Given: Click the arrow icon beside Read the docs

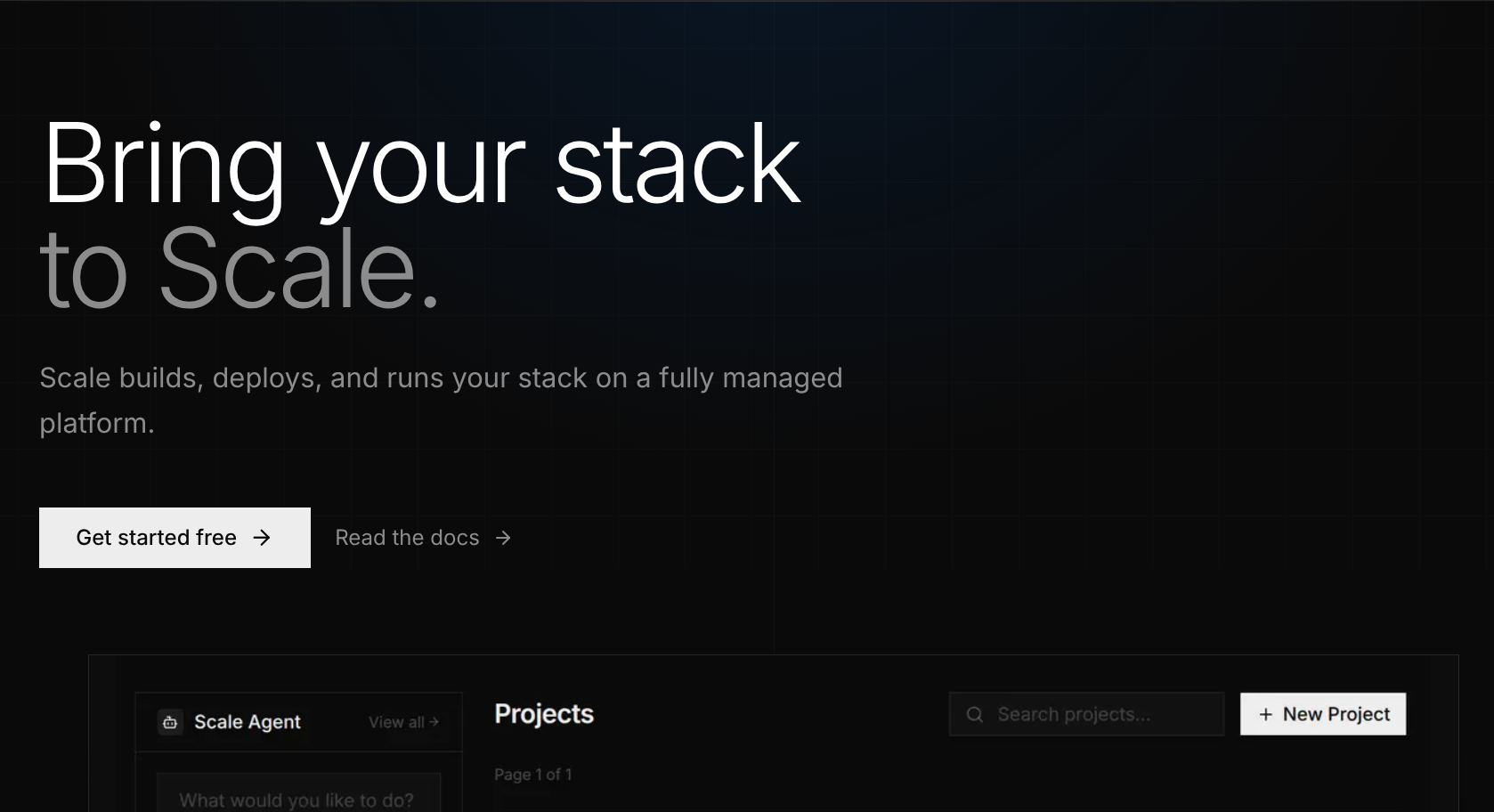Looking at the screenshot, I should (x=503, y=538).
